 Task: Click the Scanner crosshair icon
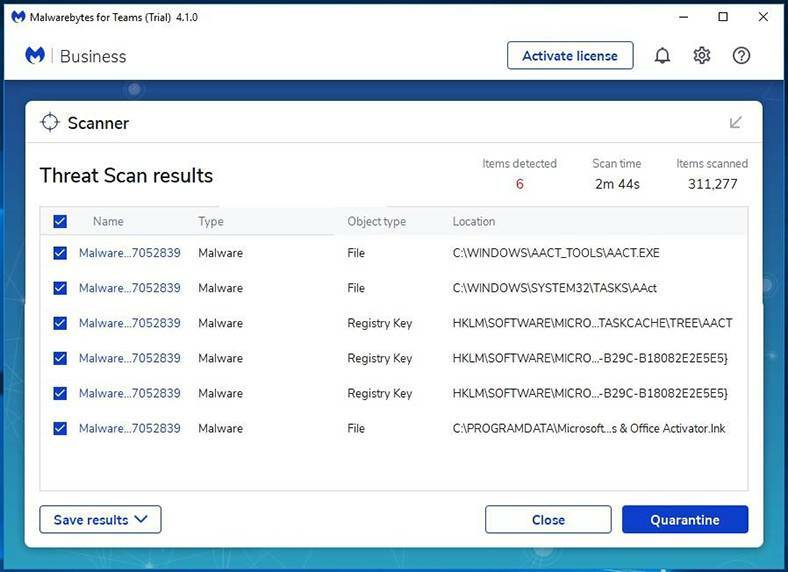[50, 122]
